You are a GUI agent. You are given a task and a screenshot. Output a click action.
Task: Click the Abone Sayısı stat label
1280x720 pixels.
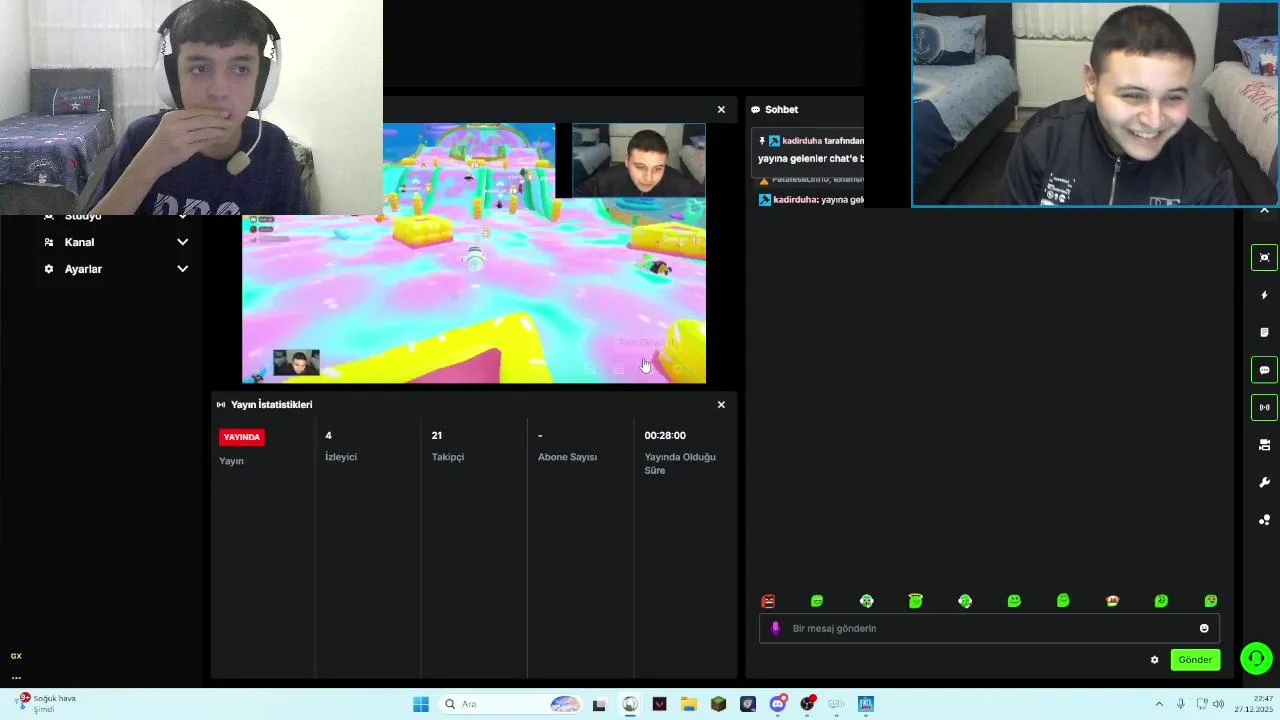[567, 457]
